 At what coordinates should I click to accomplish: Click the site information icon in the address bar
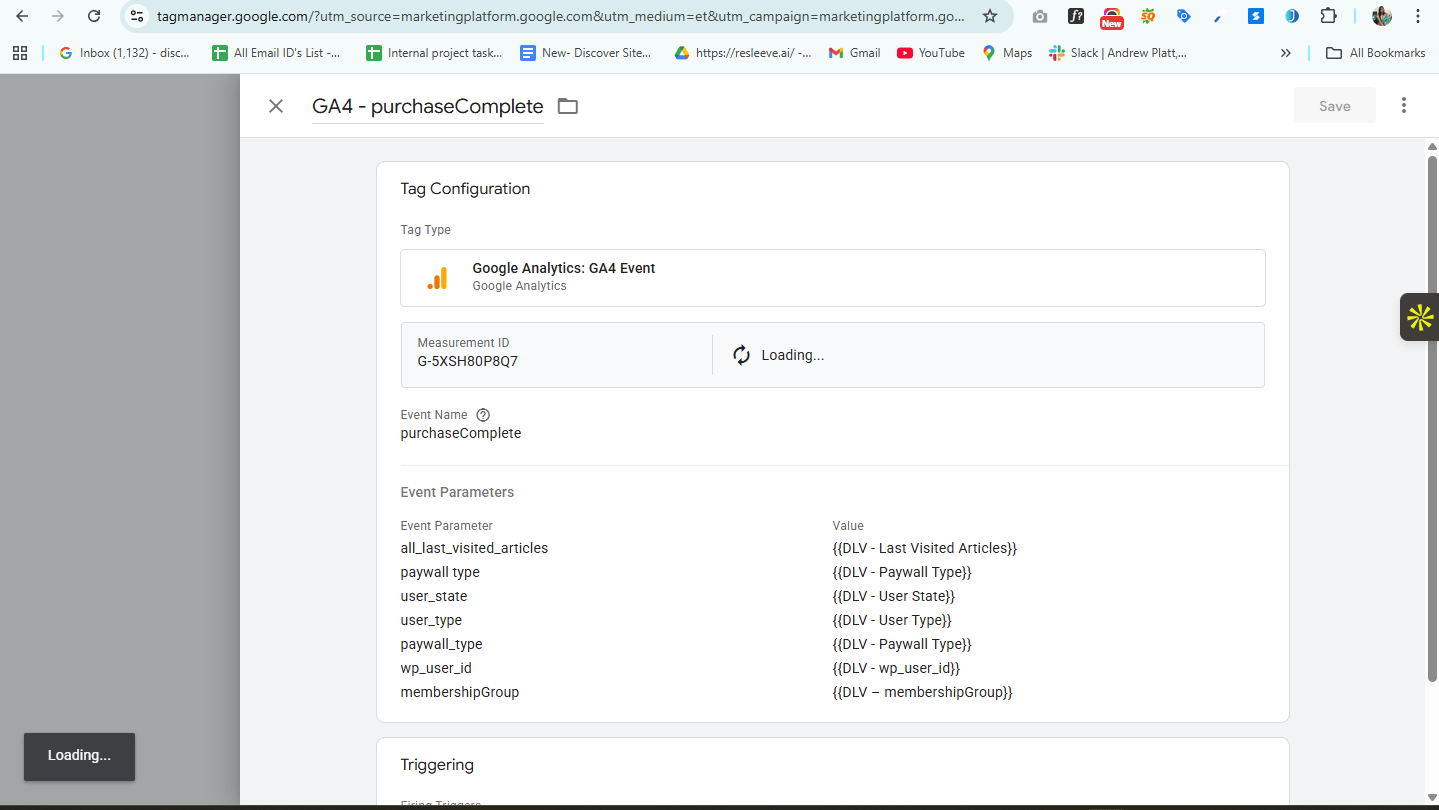[138, 16]
